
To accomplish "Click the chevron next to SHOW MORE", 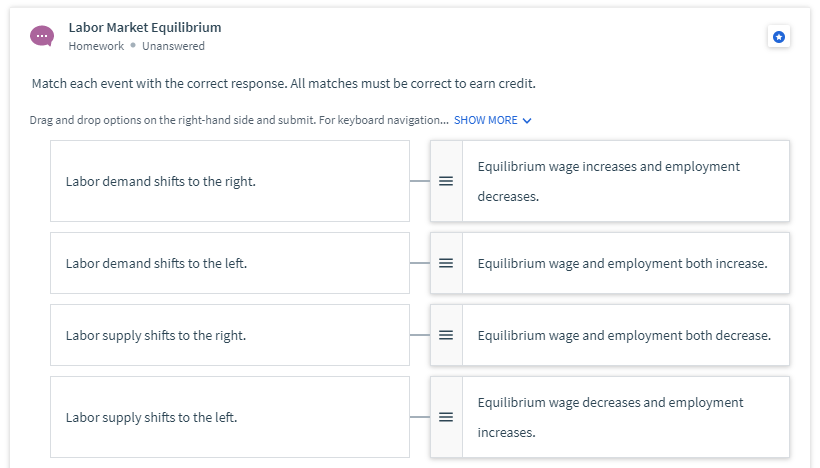I will [x=527, y=121].
